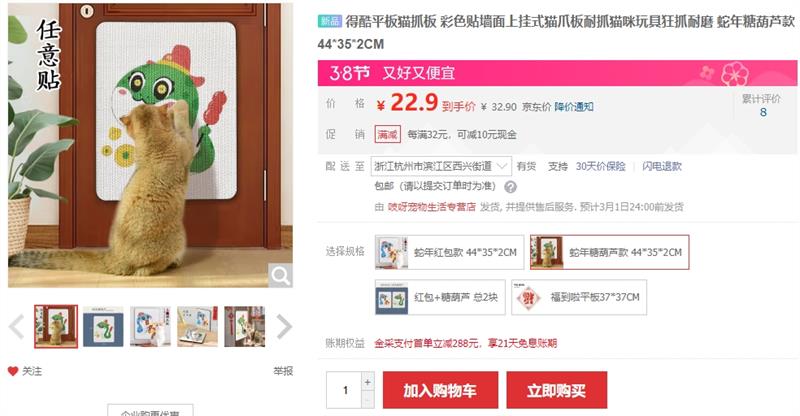
Task: Click 加入购物车 button
Action: coord(440,390)
